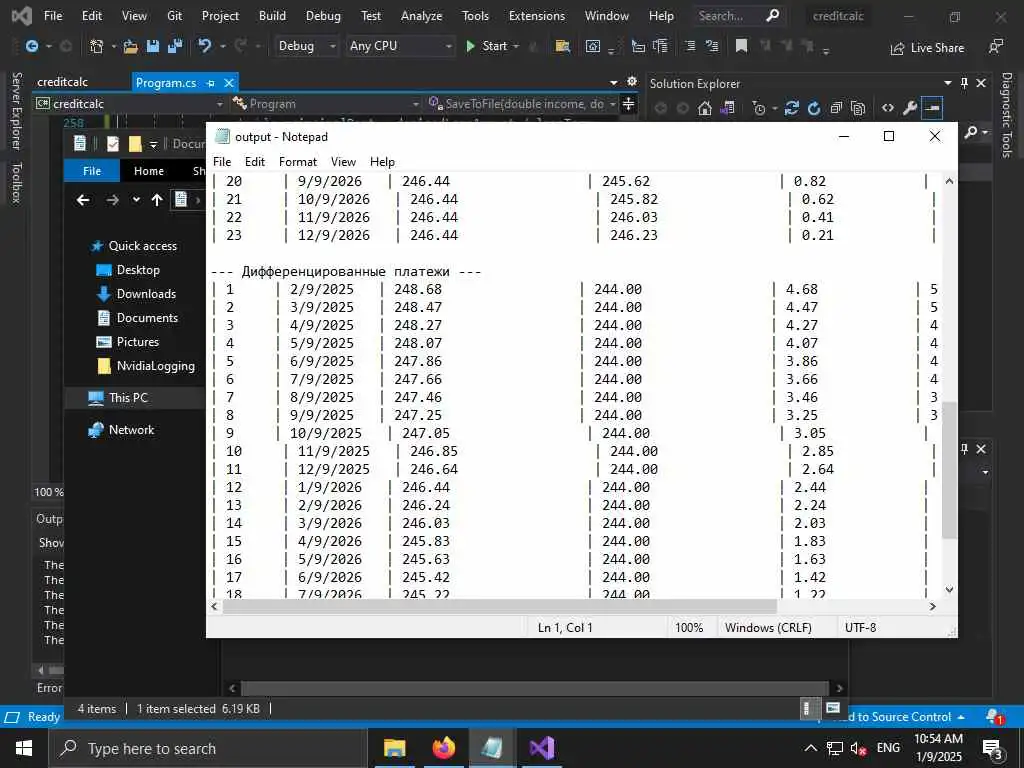Click the split editor window icon
This screenshot has height=768, width=1024.
628,104
